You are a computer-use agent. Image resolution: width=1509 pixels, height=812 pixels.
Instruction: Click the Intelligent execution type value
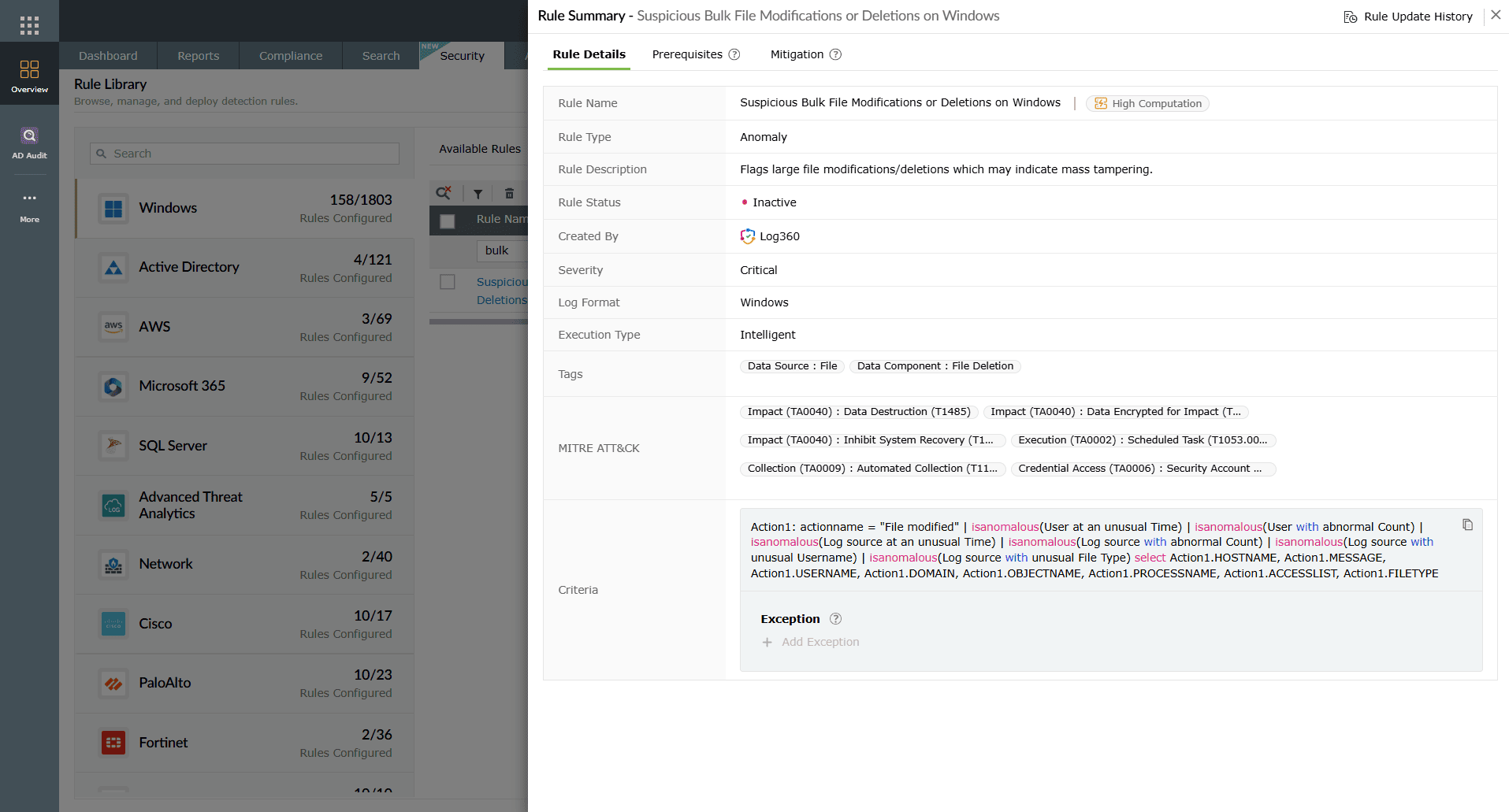tap(768, 335)
